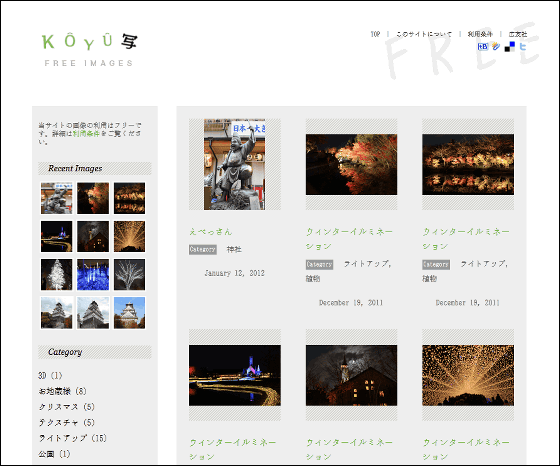Open the えべっさん post title

[211, 232]
